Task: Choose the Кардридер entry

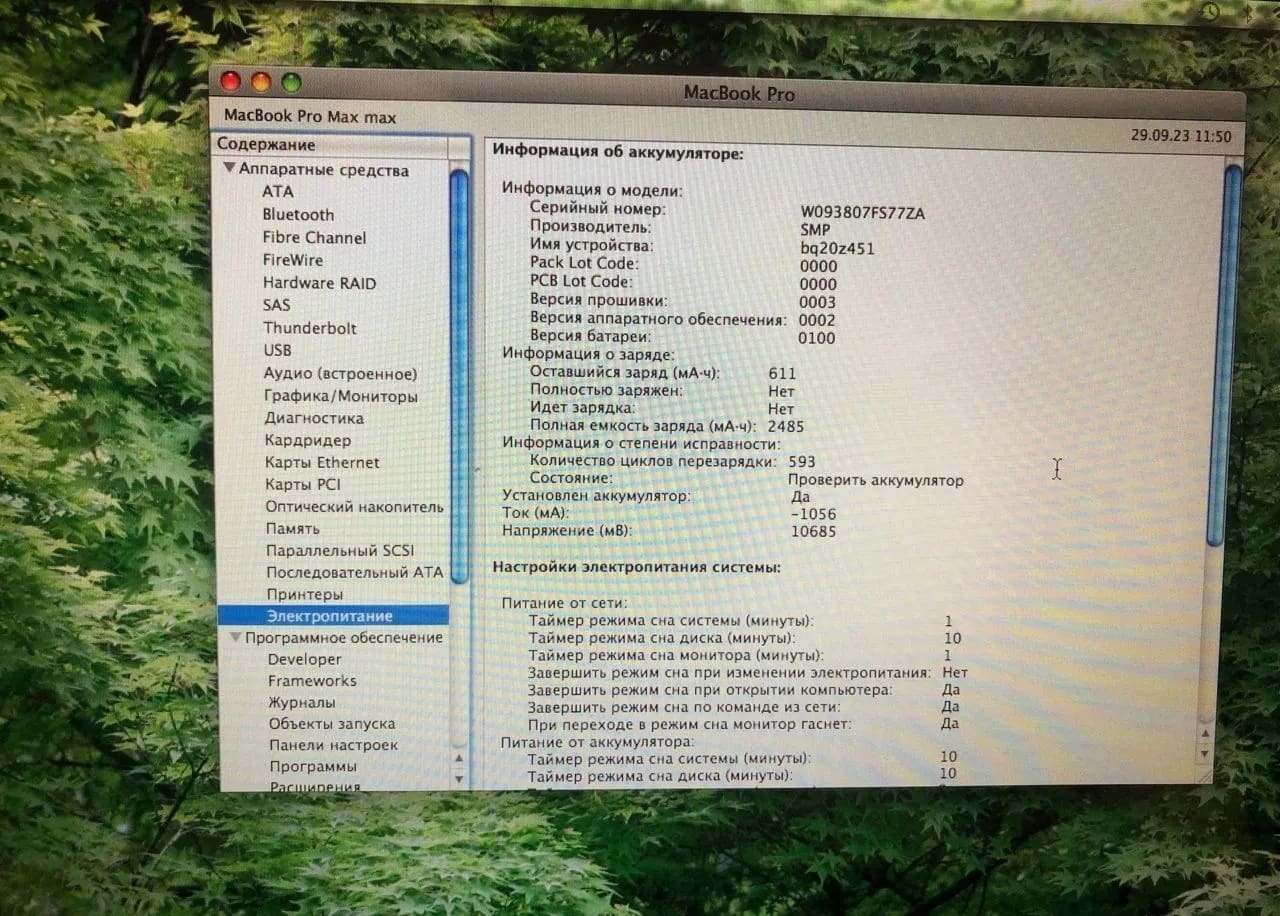Action: 308,440
